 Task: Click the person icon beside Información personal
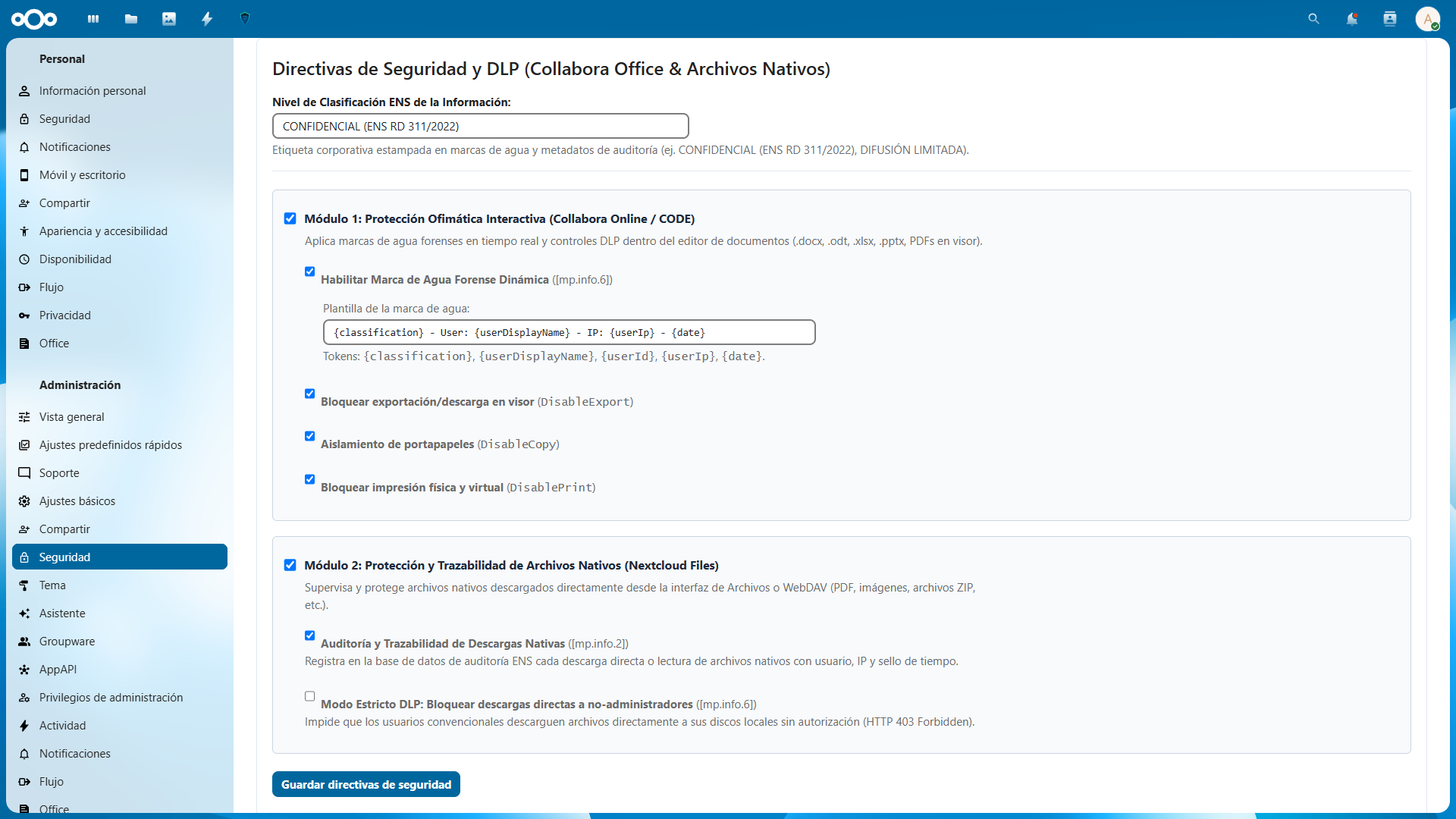[24, 91]
